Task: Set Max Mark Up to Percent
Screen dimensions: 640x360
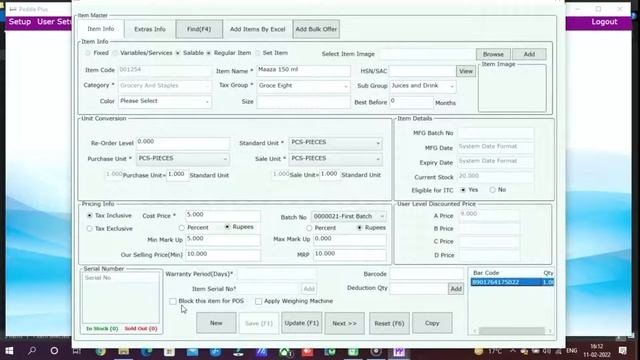Action: 309,228
